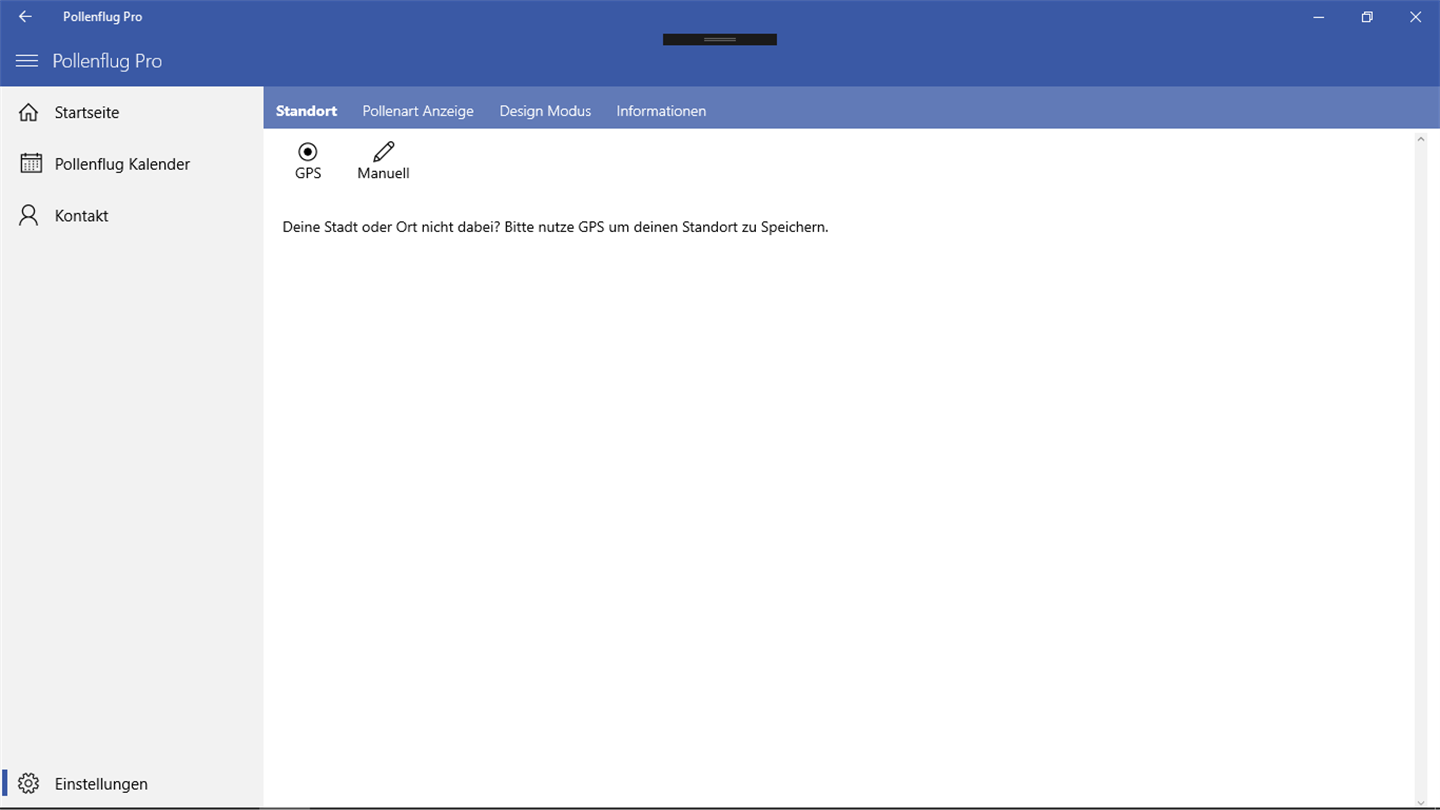The height and width of the screenshot is (810, 1440).
Task: Click the Startseite home icon
Action: [29, 112]
